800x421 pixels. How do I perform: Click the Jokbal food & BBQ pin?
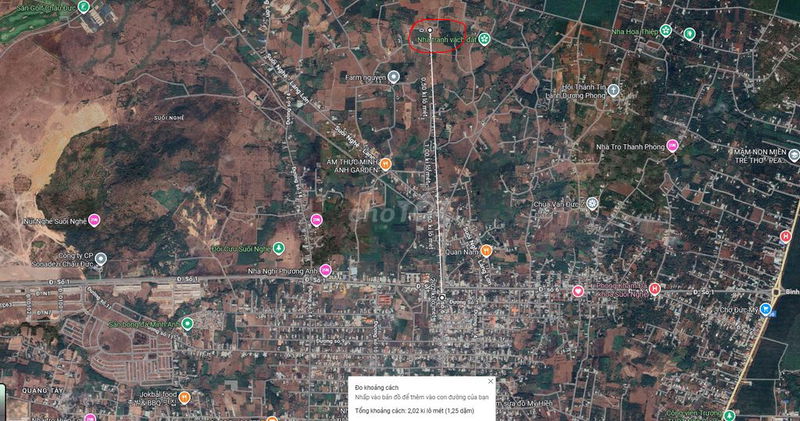click(184, 396)
